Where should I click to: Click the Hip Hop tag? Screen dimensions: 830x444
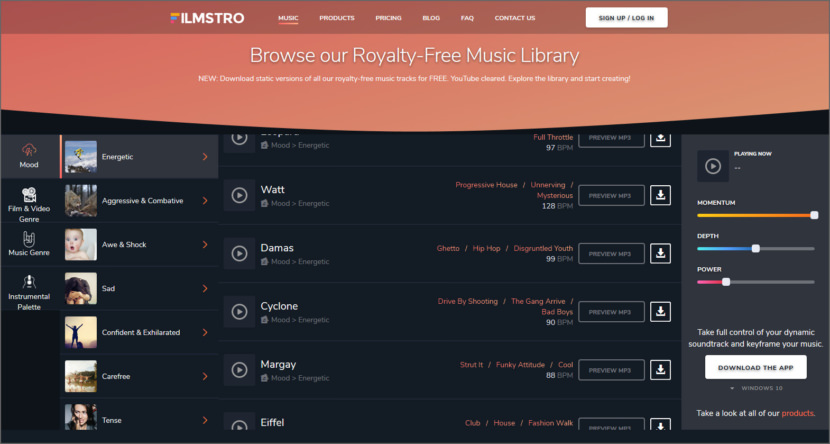coord(486,248)
